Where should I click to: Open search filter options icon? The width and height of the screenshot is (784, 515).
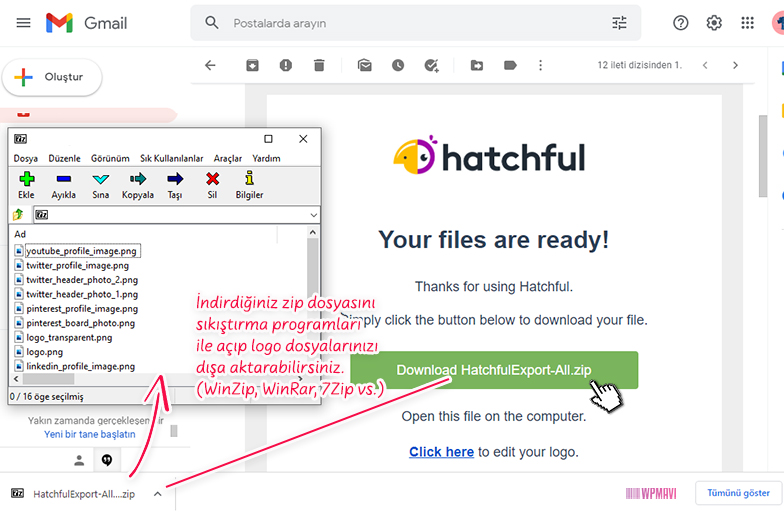(619, 23)
